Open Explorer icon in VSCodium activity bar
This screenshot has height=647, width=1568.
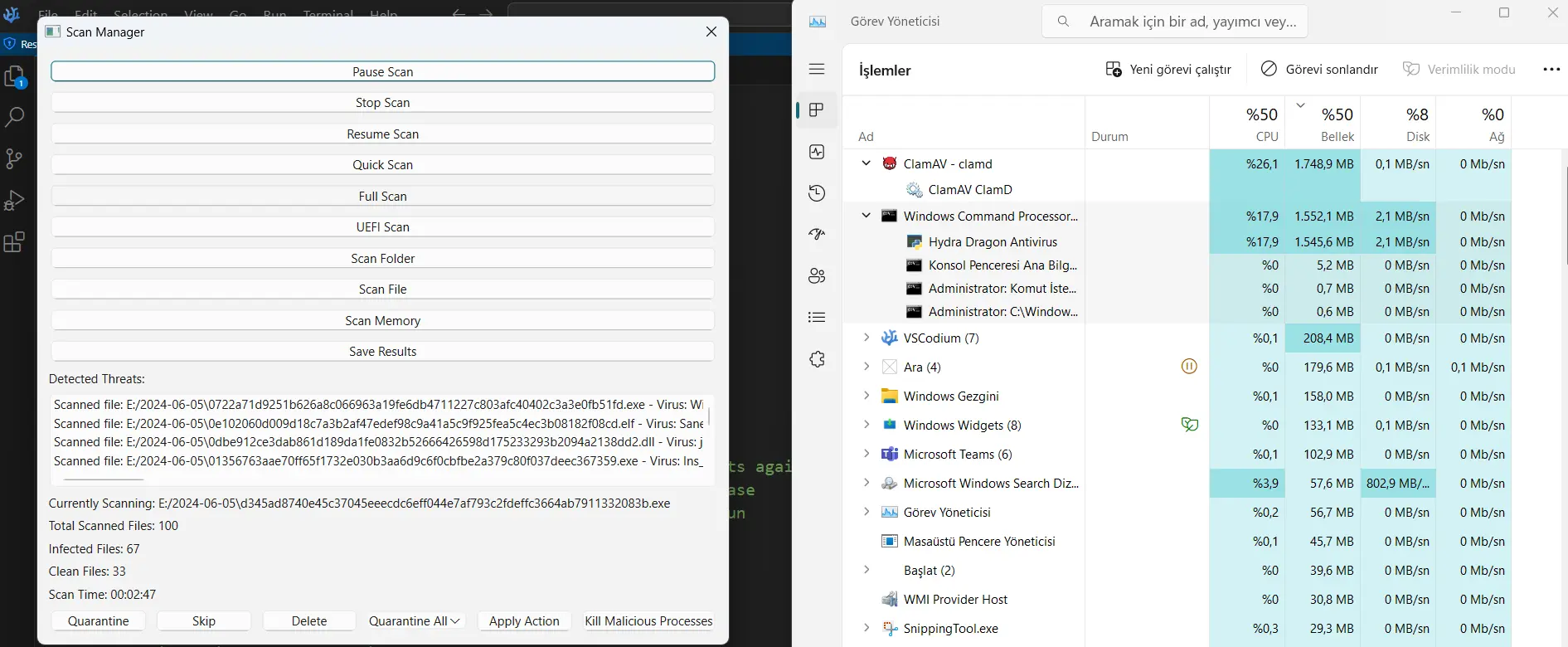15,76
